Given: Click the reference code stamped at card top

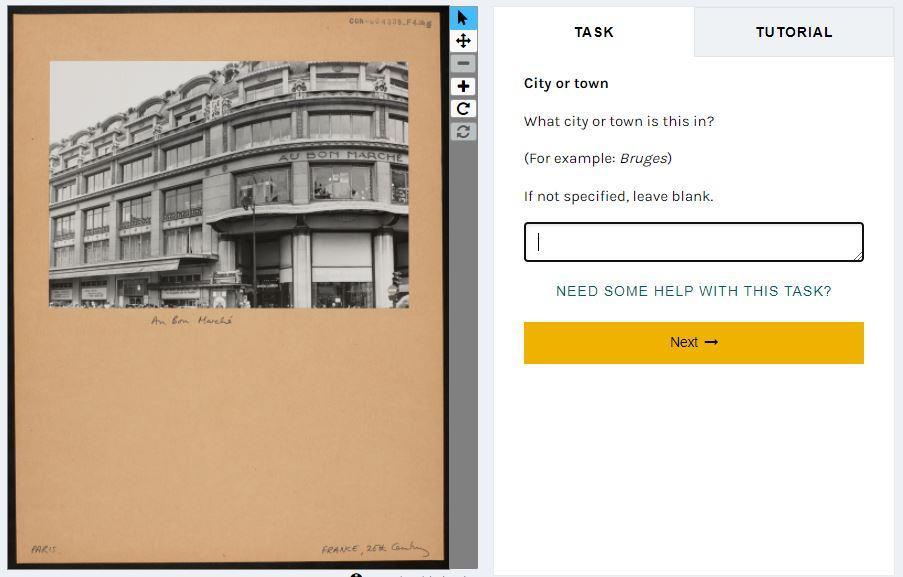Looking at the screenshot, I should (390, 22).
